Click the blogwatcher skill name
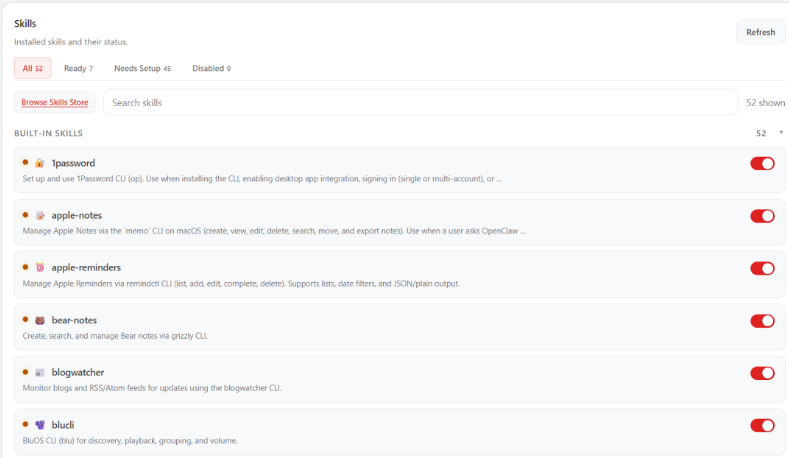The width and height of the screenshot is (789, 459). (x=77, y=372)
